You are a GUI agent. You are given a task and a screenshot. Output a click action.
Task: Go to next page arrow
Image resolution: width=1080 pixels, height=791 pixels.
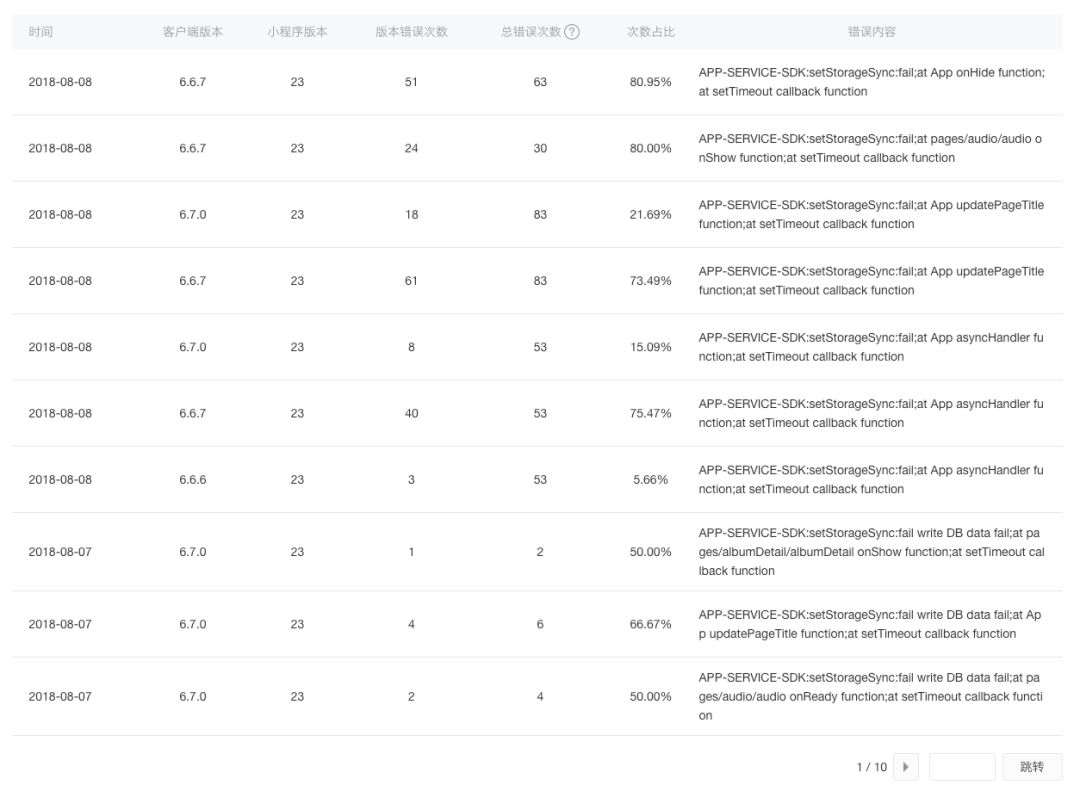point(906,767)
